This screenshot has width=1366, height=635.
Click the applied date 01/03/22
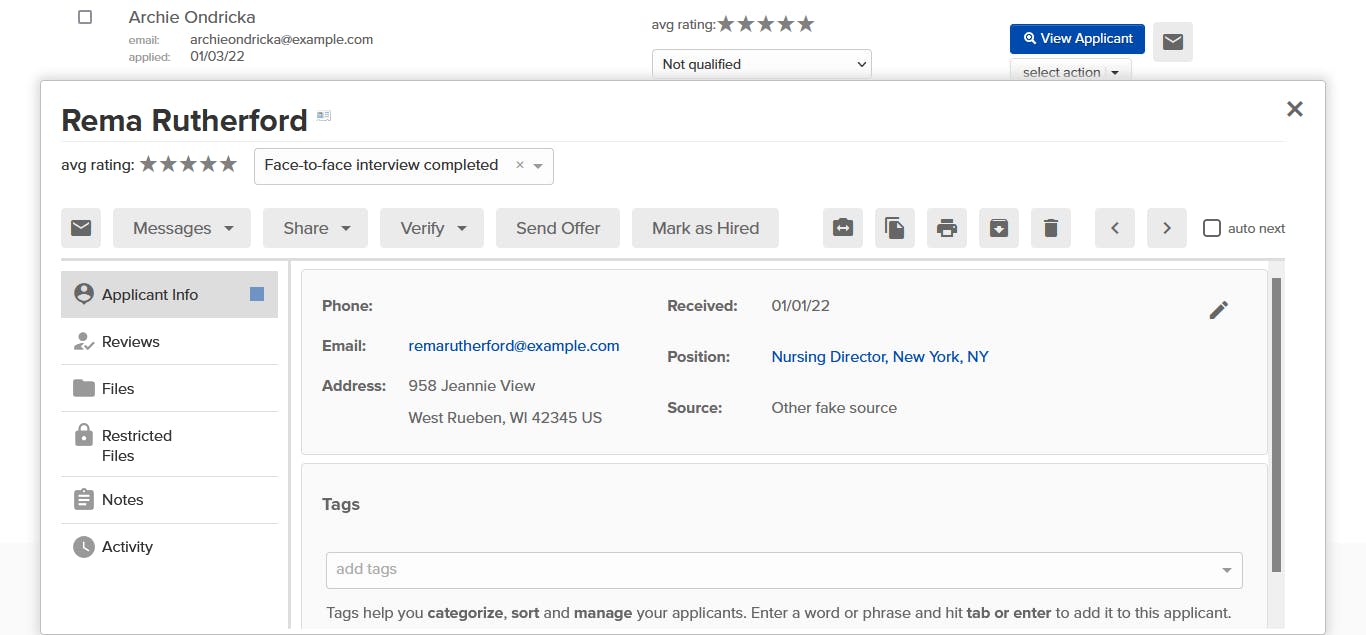point(217,57)
